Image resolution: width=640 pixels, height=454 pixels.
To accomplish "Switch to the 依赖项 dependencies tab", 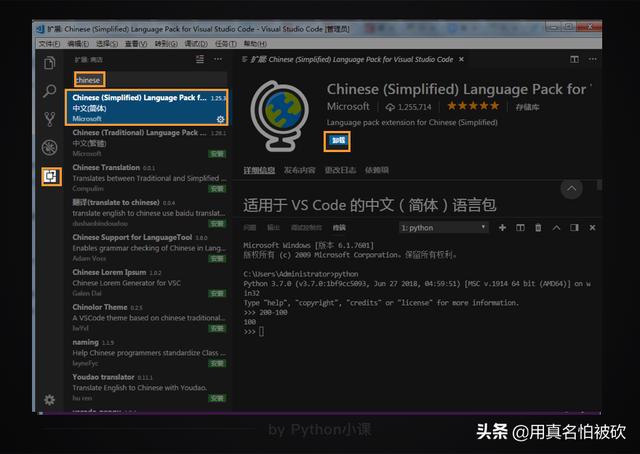I will coord(377,170).
